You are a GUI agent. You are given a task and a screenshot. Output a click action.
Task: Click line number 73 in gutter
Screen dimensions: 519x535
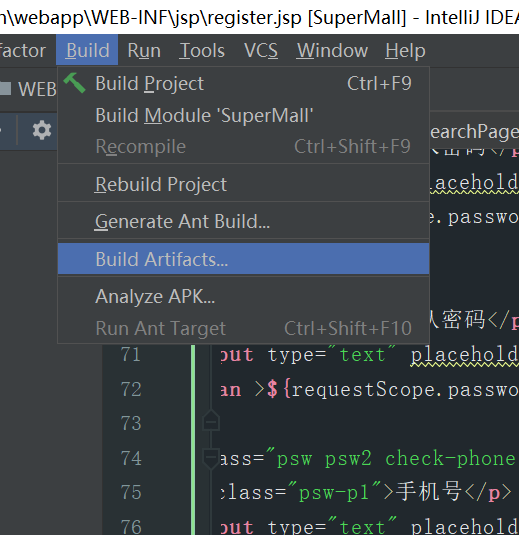(x=131, y=423)
